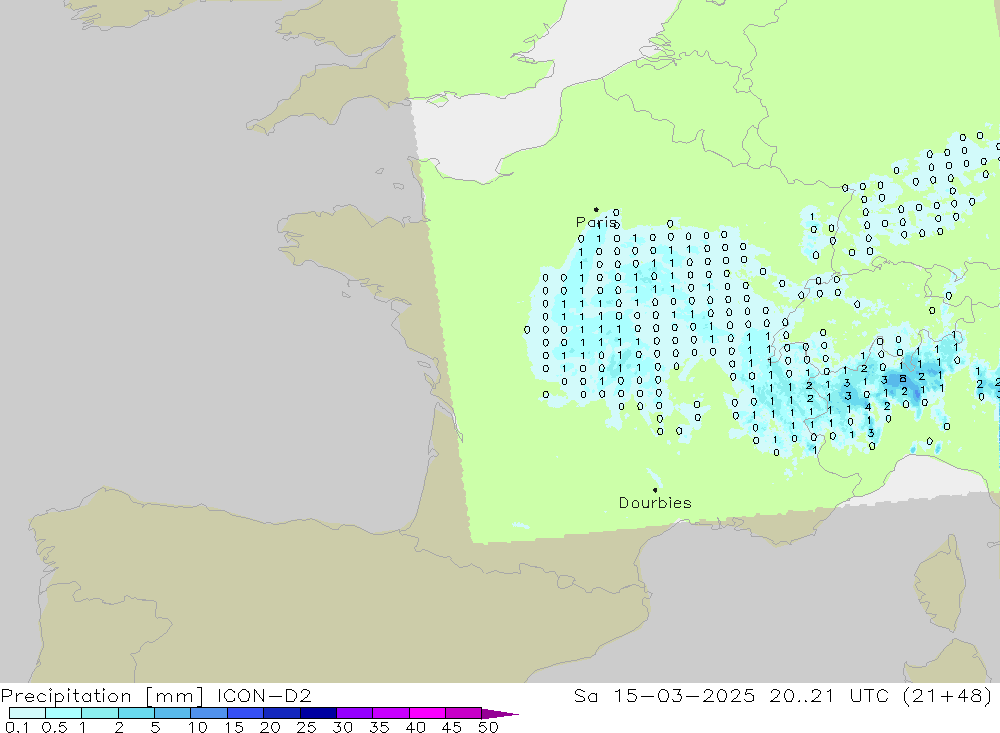
Task: Click the purple arrow above 50 mm
Action: click(x=500, y=714)
